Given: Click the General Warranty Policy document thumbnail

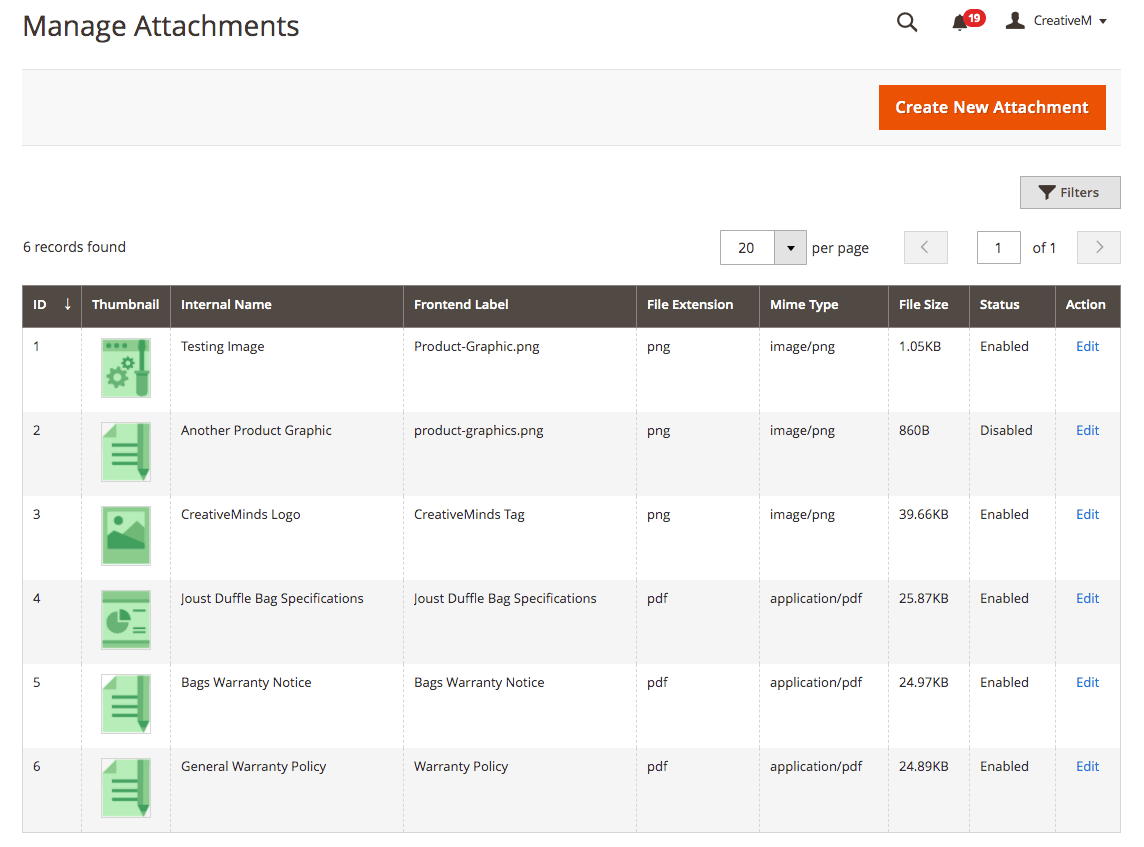Looking at the screenshot, I should 126,788.
